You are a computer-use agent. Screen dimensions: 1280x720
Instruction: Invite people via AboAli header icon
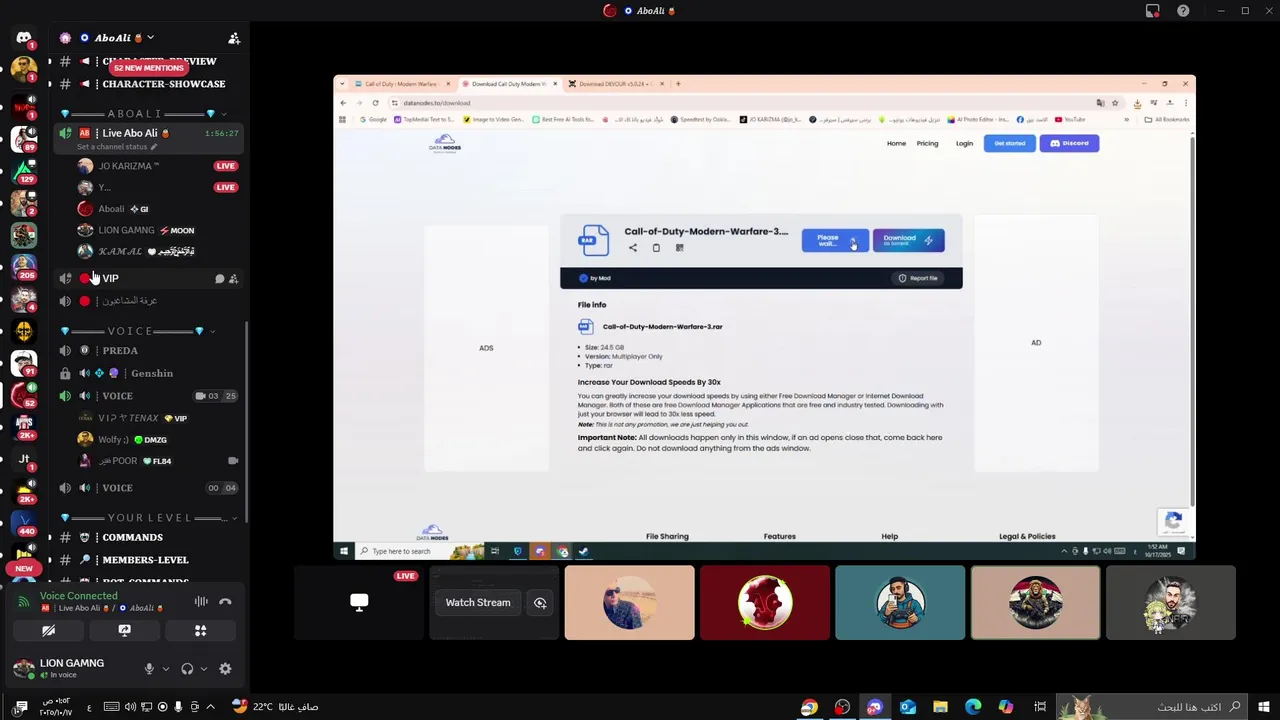(x=234, y=38)
